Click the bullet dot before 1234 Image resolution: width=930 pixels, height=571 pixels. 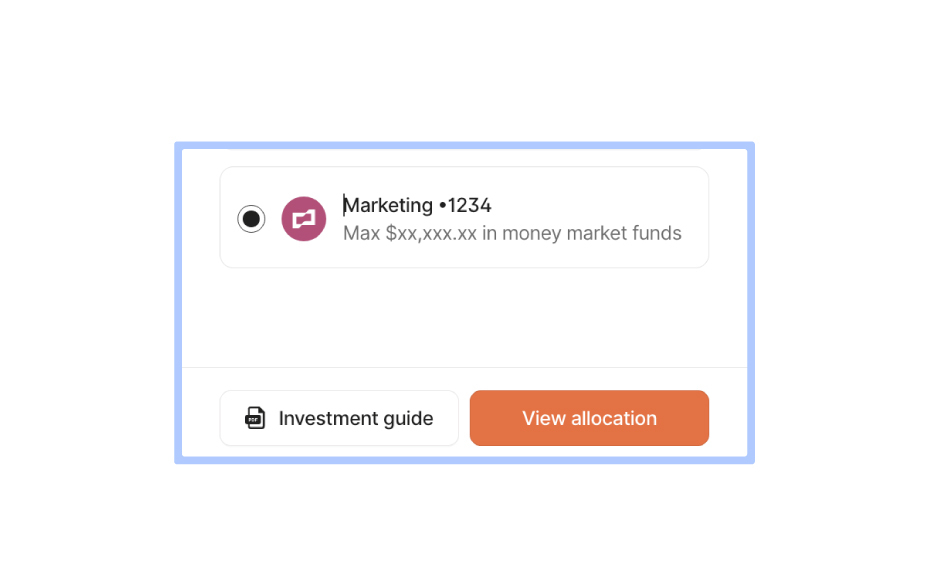point(442,206)
